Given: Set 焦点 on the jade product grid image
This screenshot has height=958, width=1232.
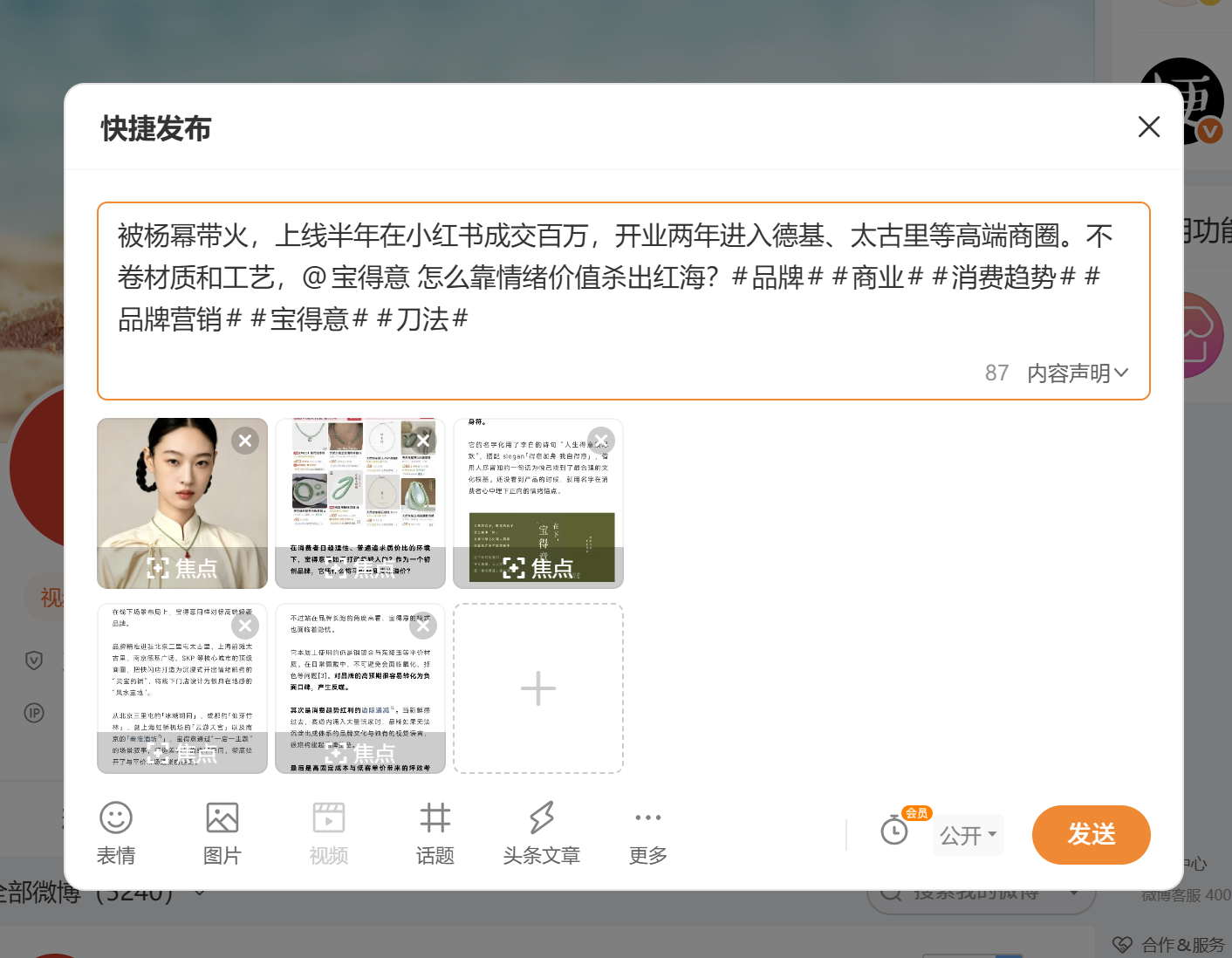Looking at the screenshot, I should pyautogui.click(x=360, y=569).
